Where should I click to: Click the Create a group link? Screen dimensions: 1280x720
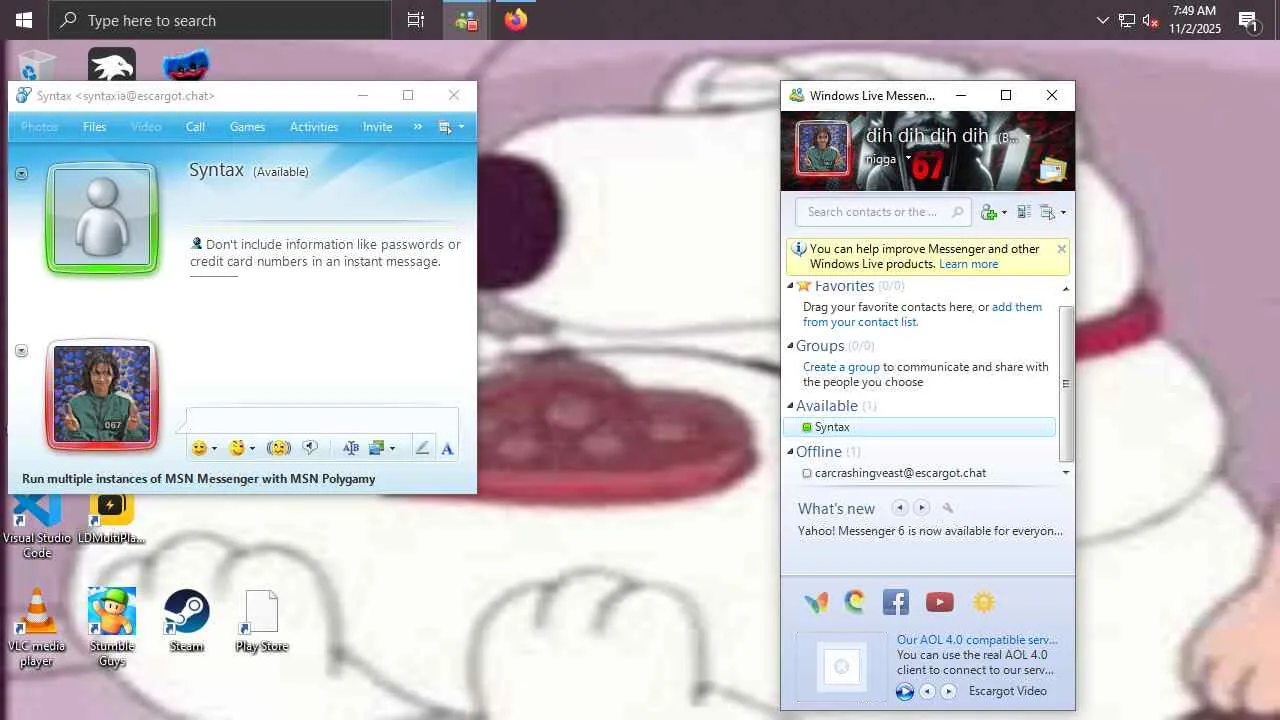pos(841,367)
